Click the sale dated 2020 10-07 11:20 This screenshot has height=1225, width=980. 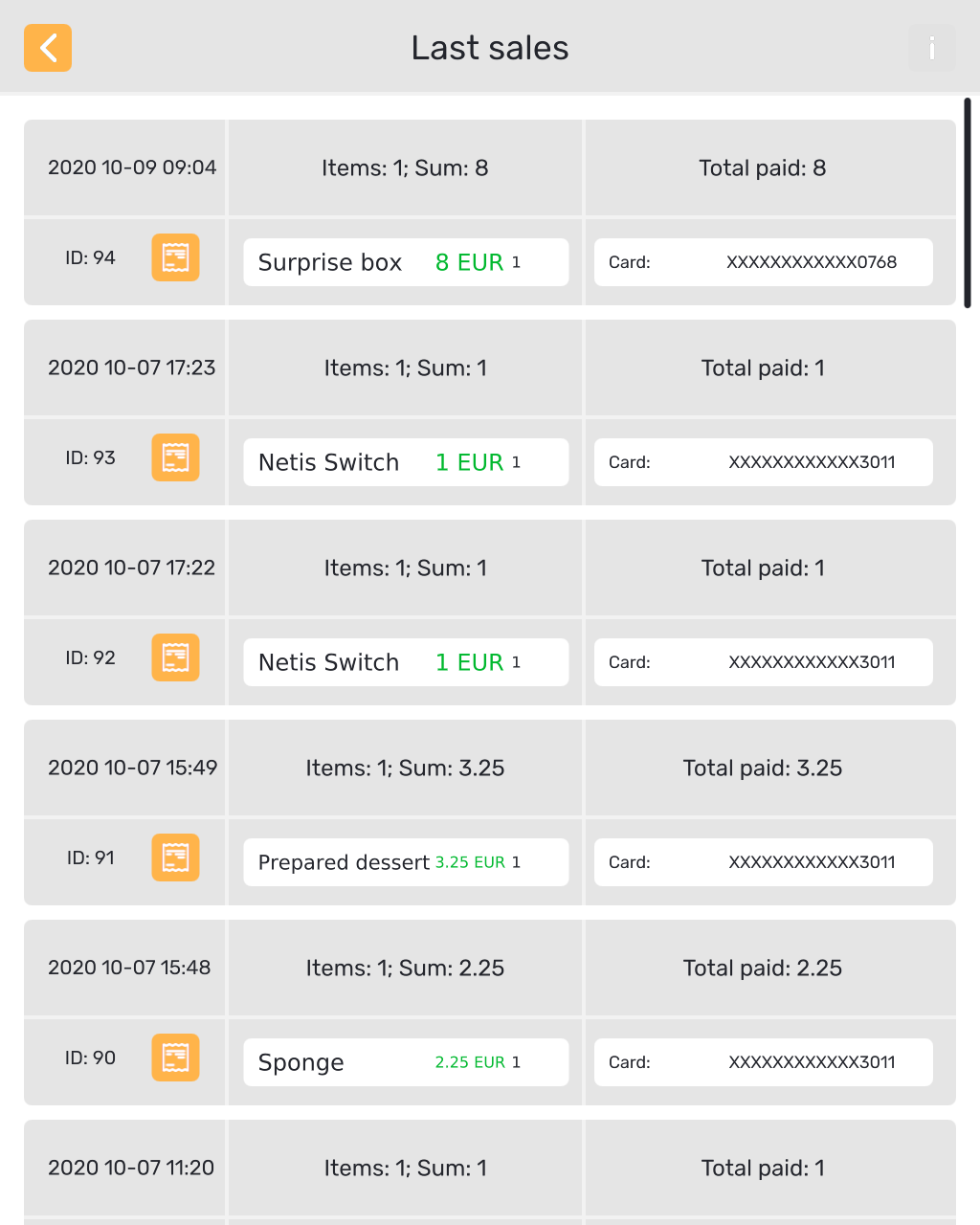132,1168
